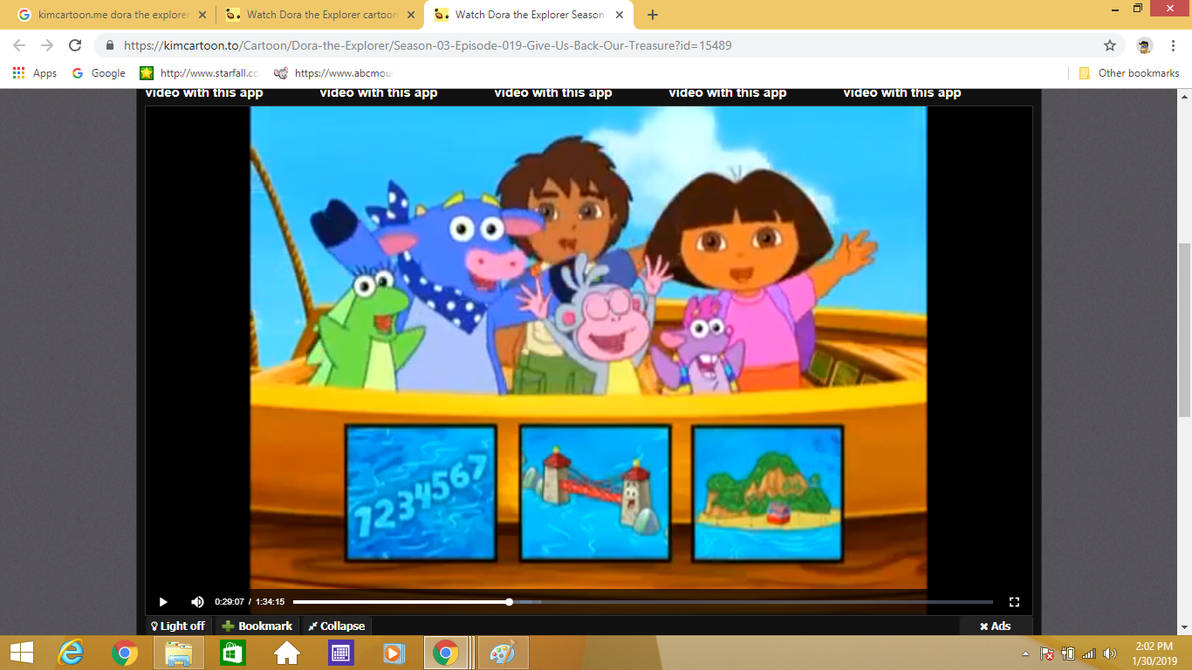Launch Internet Explorer from the taskbar
The width and height of the screenshot is (1192, 670).
click(x=71, y=653)
